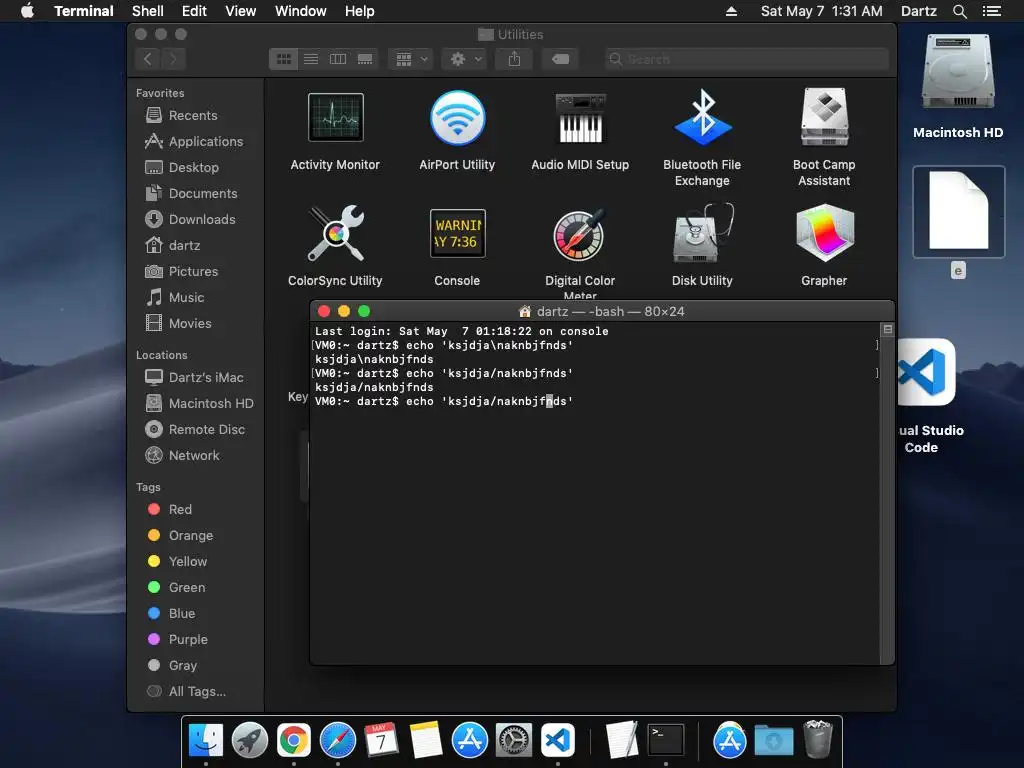Click the Finder Share button
This screenshot has width=1024, height=768.
515,59
